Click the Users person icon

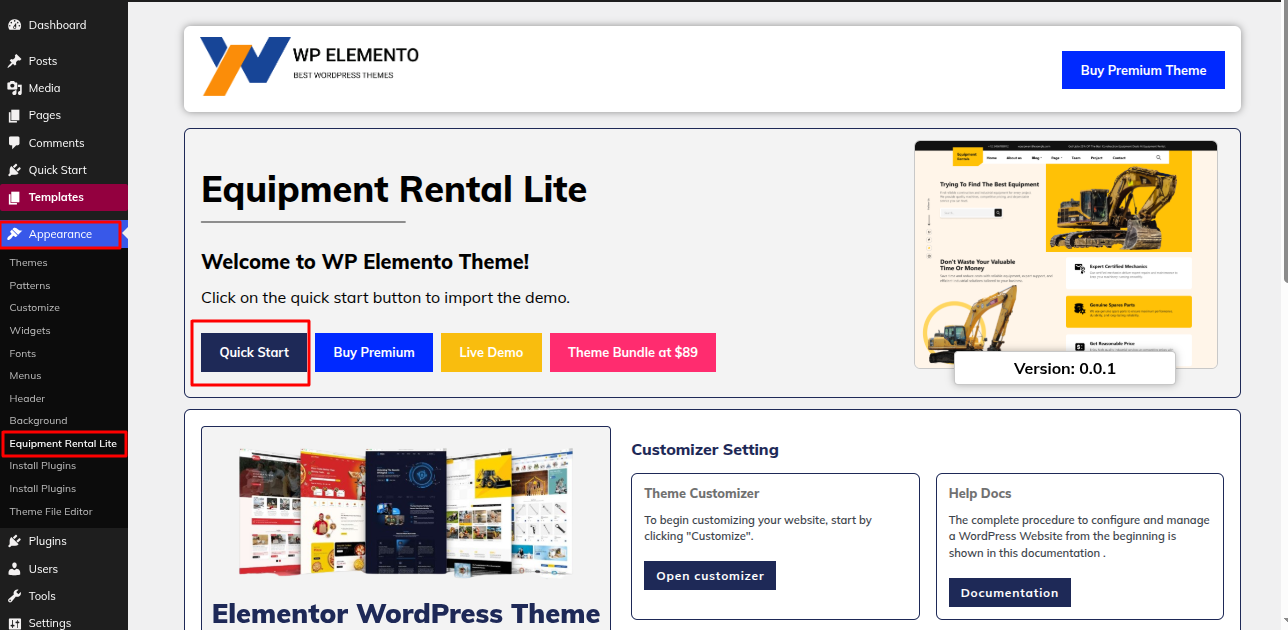click(15, 569)
